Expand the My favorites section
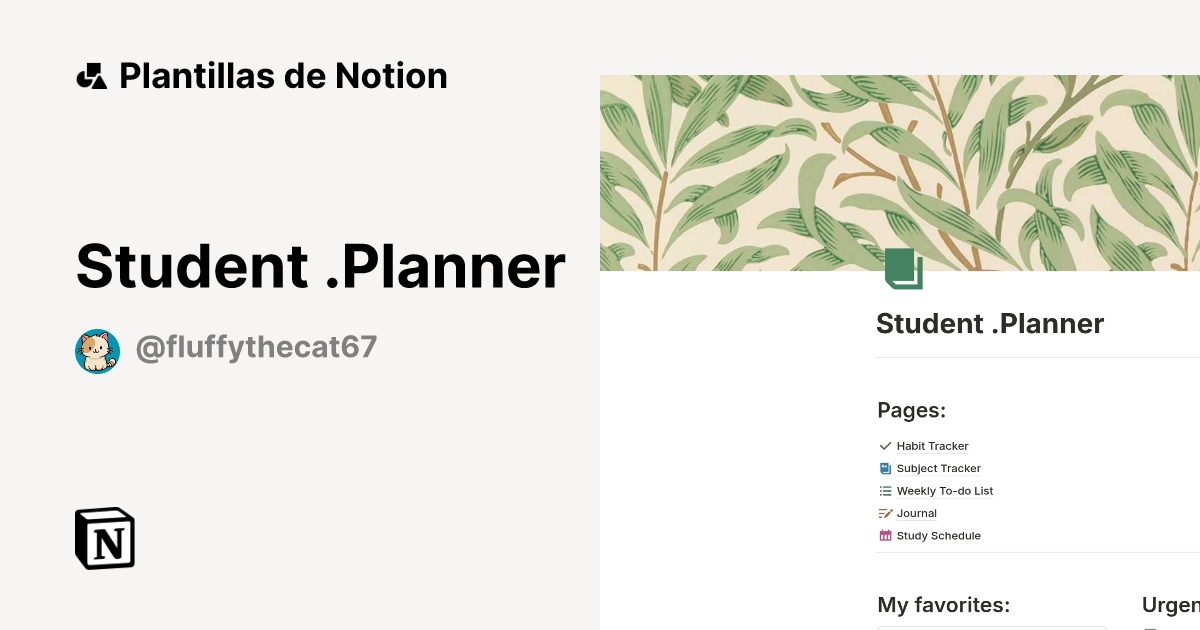The image size is (1200, 630). click(x=944, y=605)
